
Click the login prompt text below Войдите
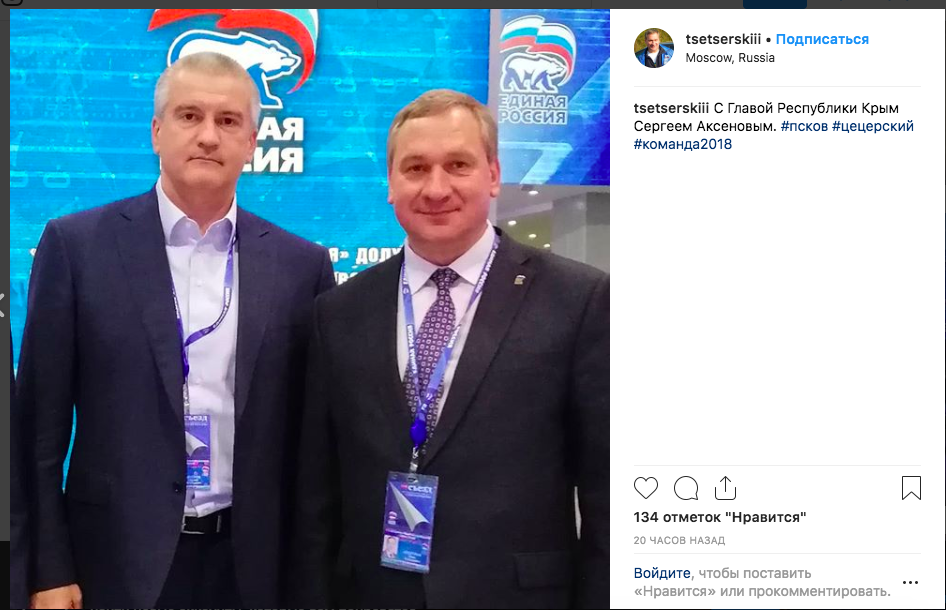(762, 591)
